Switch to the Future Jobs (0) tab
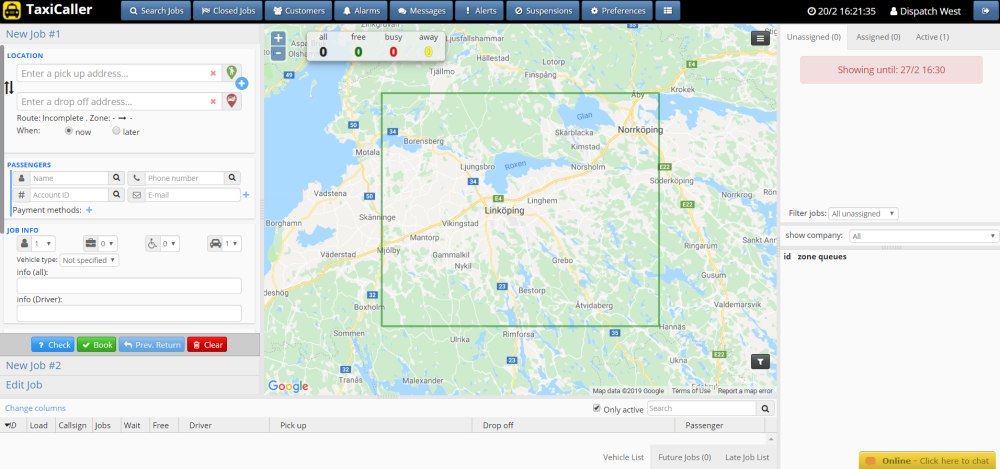 tap(684, 458)
